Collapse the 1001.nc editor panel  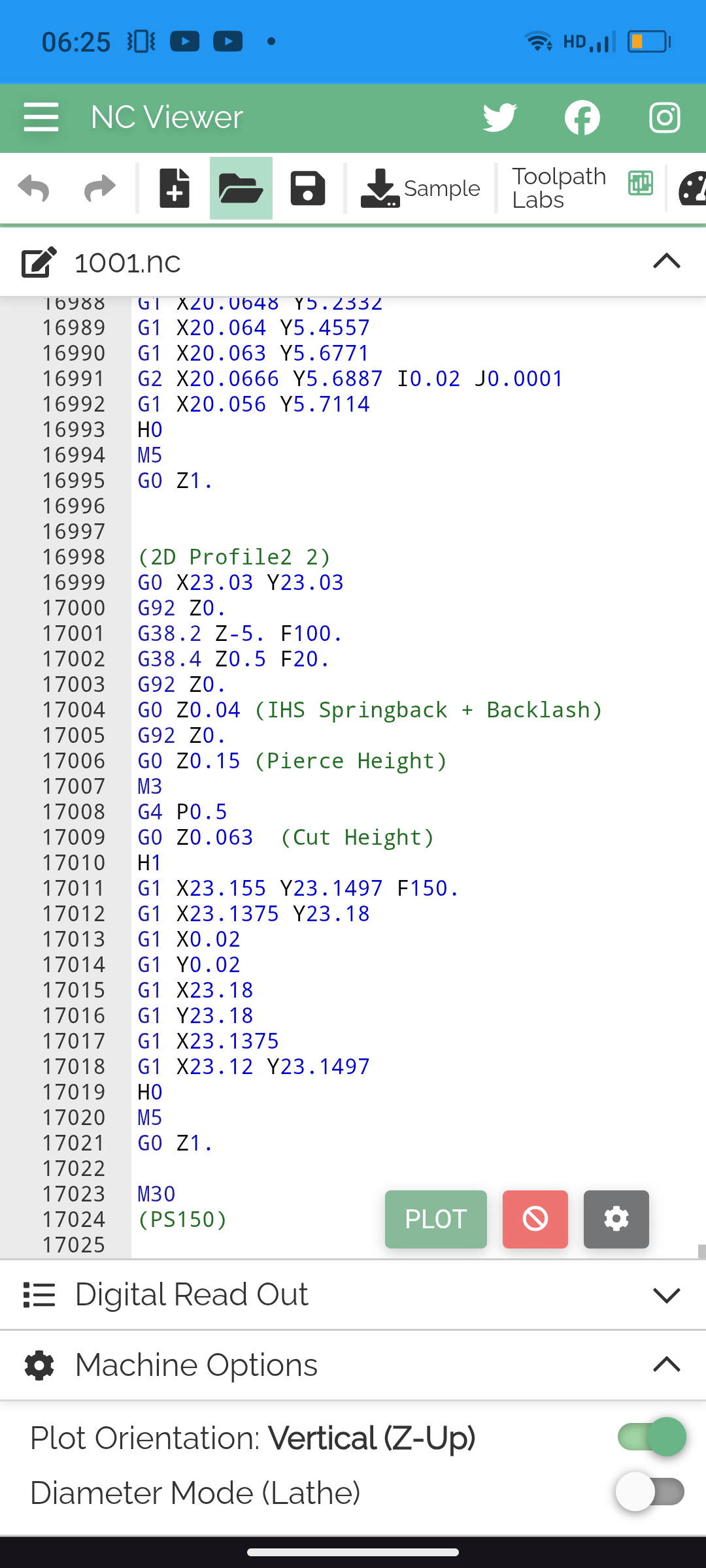tap(666, 262)
